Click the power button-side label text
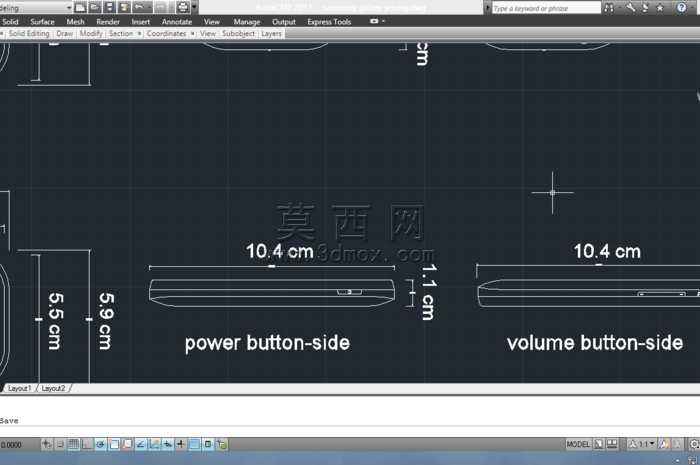700x465 pixels. pyautogui.click(x=267, y=343)
